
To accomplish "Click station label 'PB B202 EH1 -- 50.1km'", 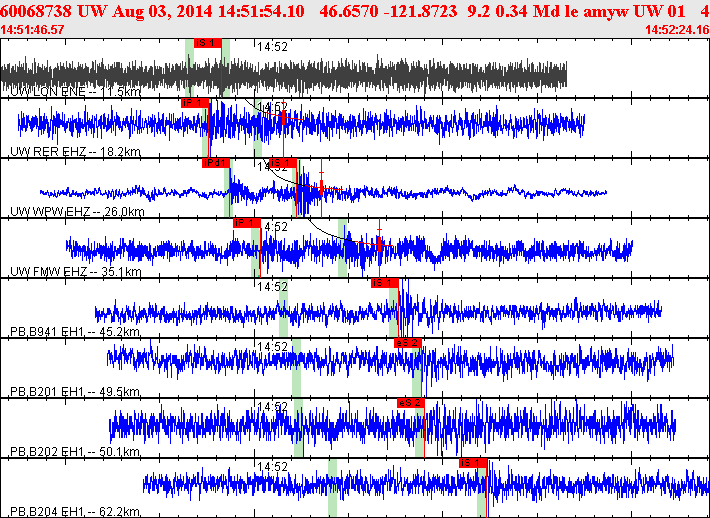I will 75,452.
